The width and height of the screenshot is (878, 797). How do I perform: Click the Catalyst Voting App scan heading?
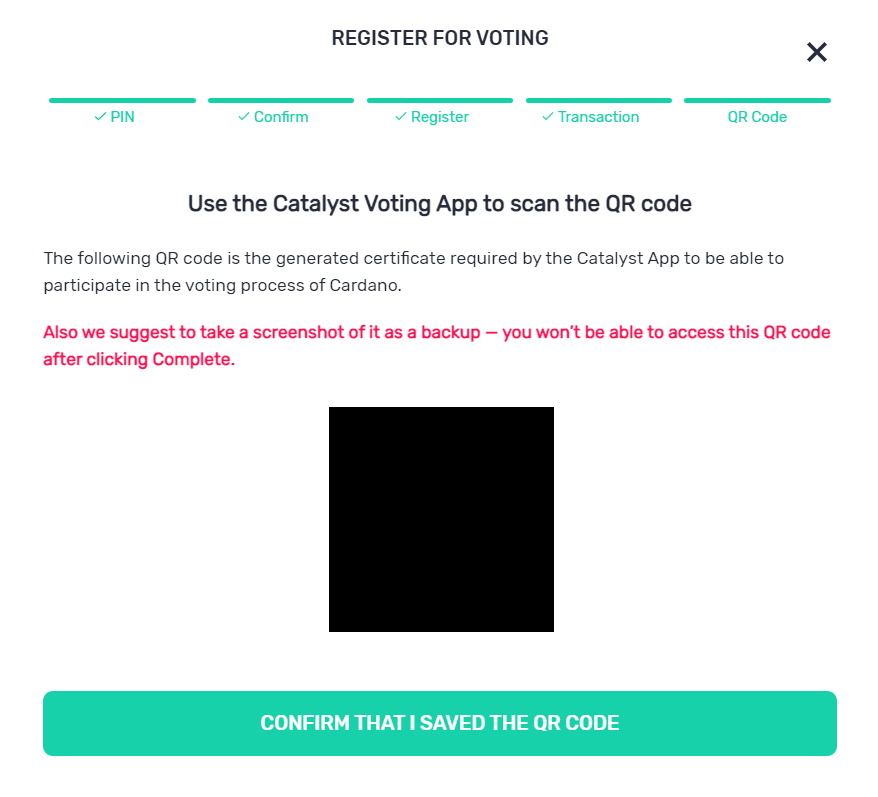[x=440, y=204]
